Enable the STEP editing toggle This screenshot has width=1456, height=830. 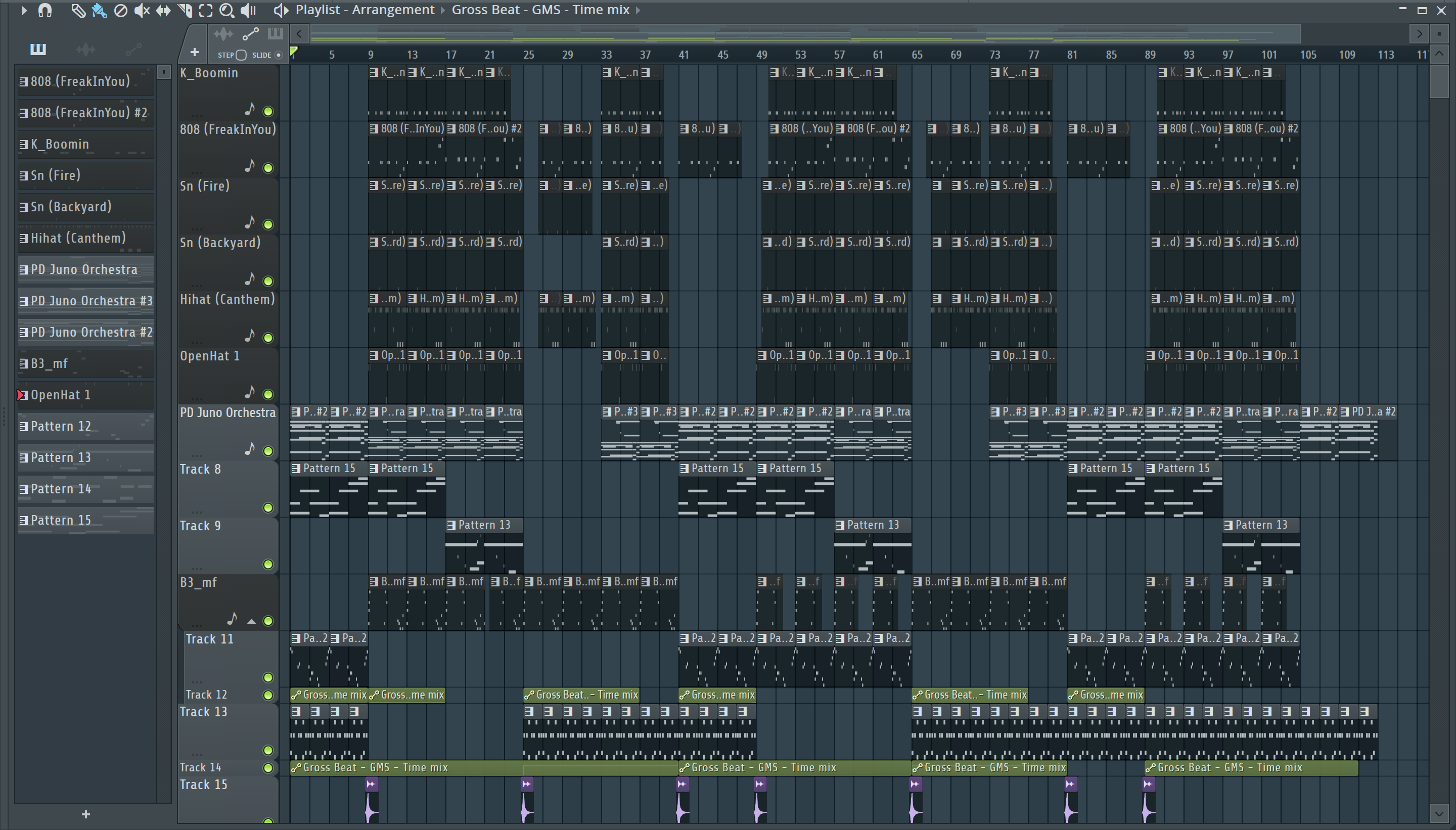click(241, 55)
